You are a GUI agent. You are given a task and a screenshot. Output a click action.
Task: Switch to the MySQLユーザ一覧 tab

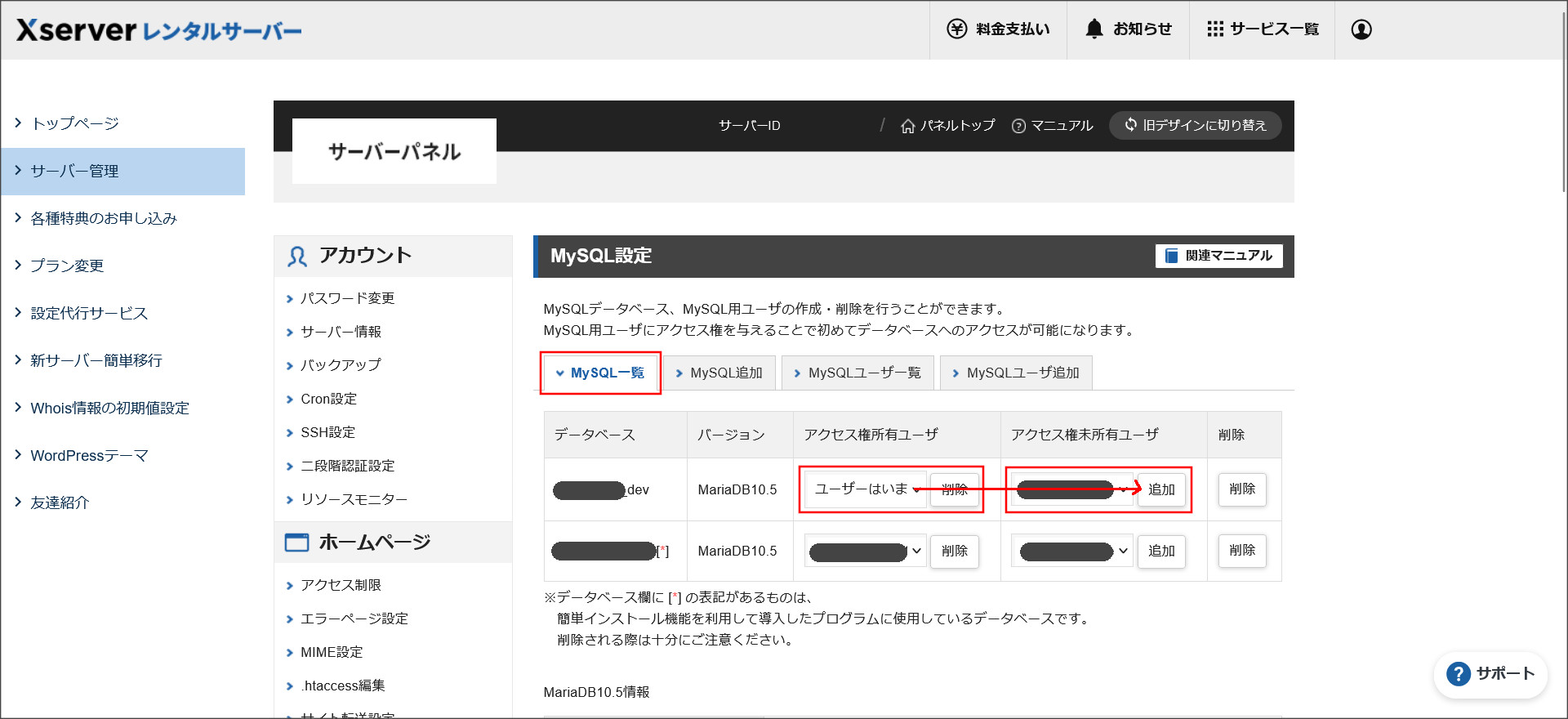[857, 373]
